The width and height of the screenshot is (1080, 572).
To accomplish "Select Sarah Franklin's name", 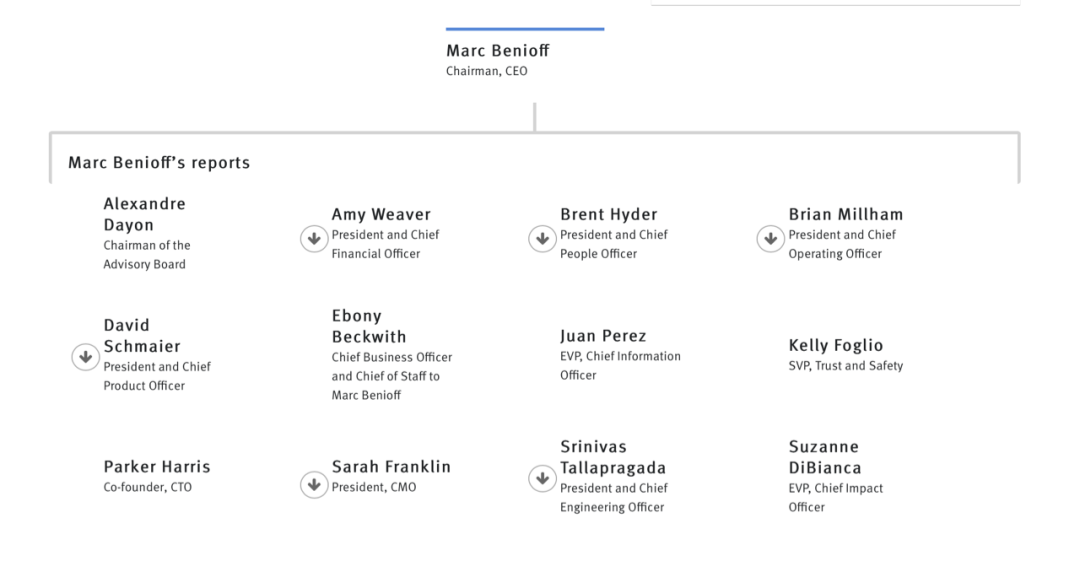I will pos(391,467).
